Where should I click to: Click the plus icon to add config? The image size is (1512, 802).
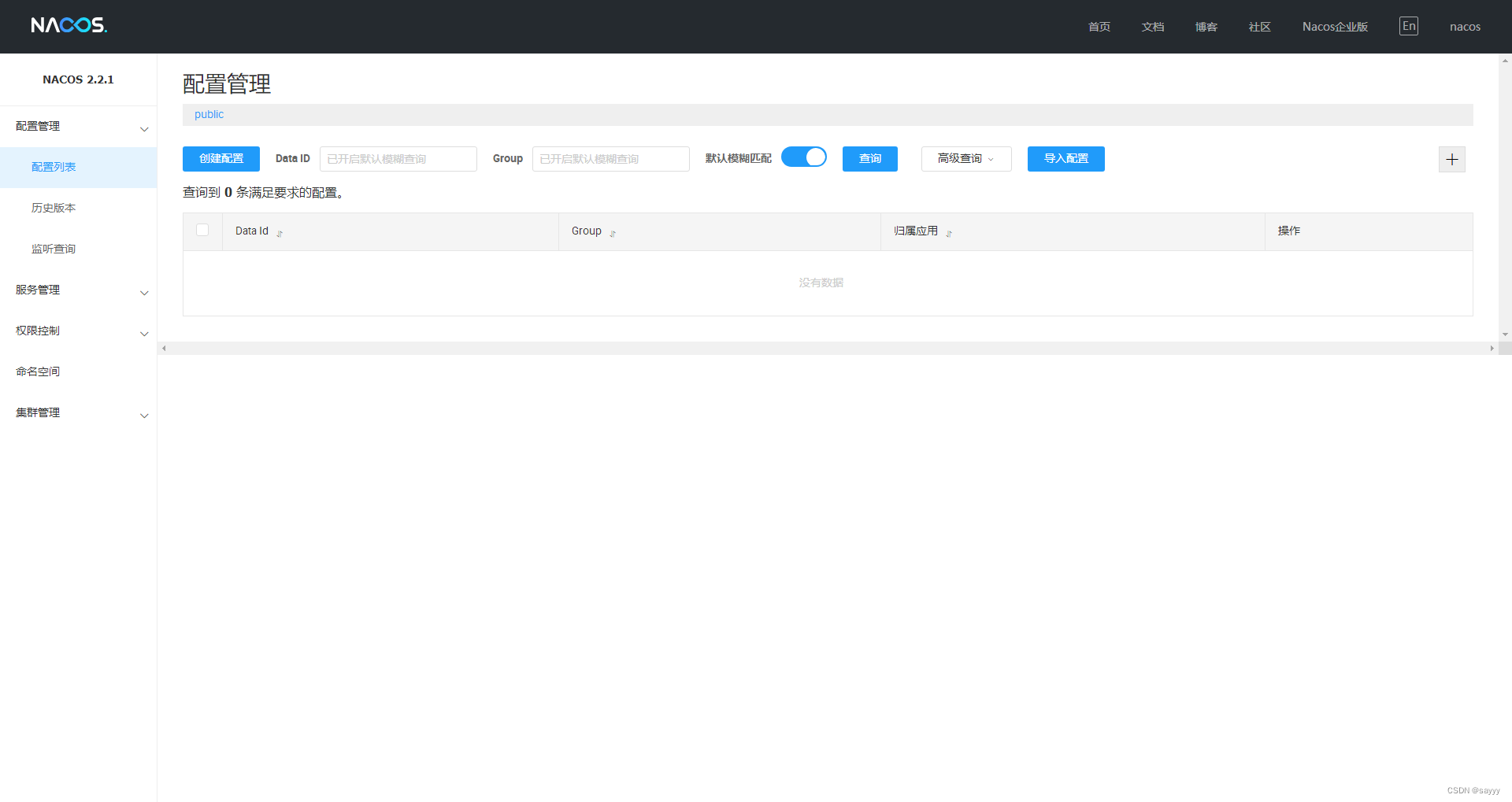(1451, 159)
